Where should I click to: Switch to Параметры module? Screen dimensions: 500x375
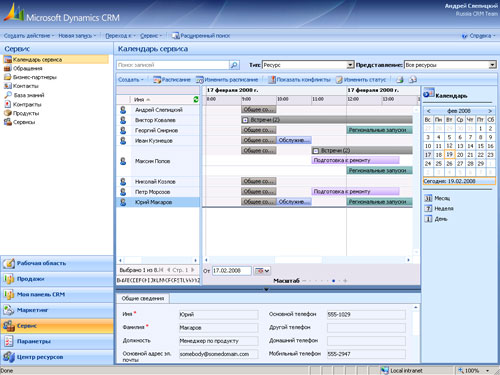pos(57,342)
